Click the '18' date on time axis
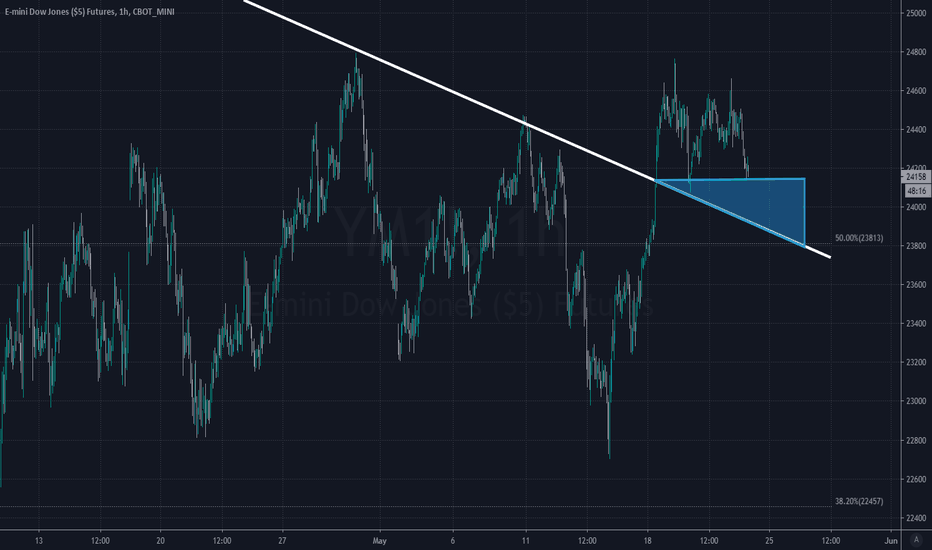The image size is (932, 550). [647, 540]
